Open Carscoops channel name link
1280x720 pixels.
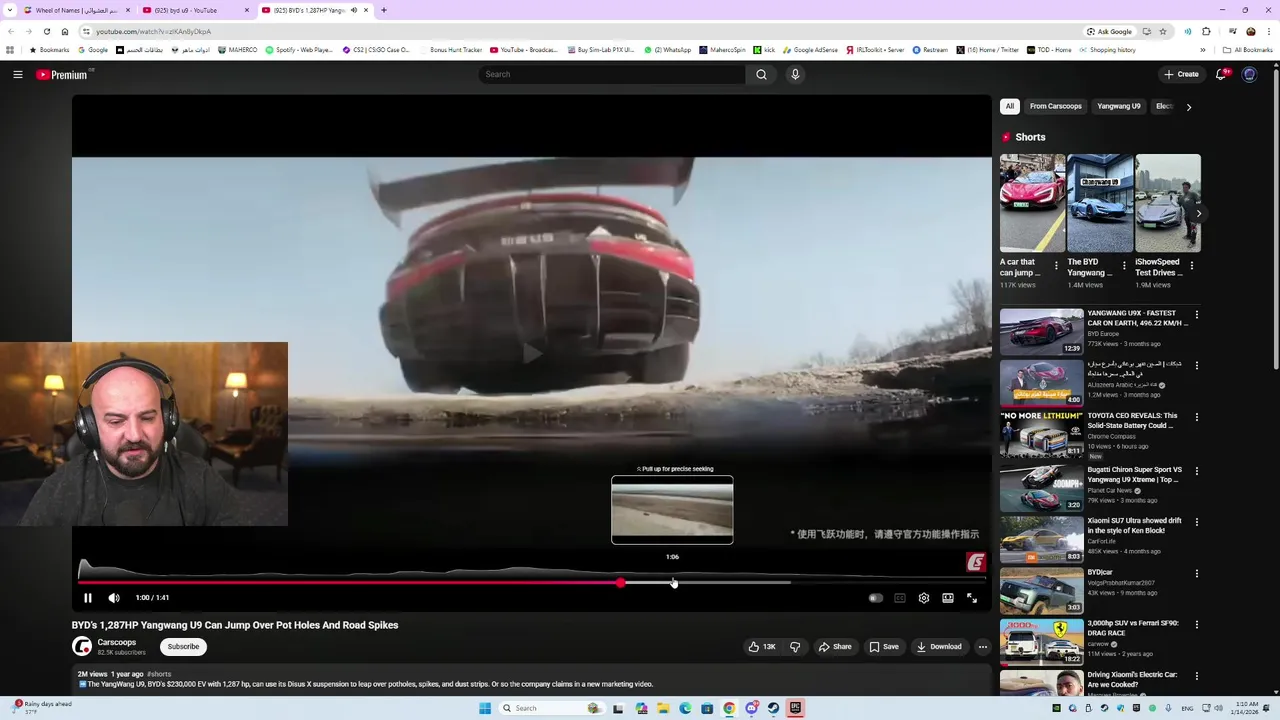click(116, 642)
